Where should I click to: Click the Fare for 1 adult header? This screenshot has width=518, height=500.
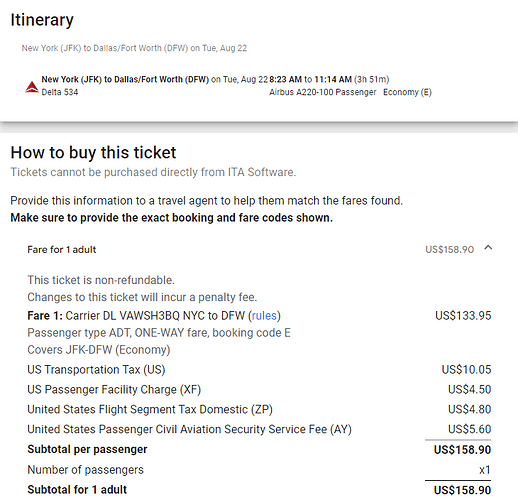[62, 249]
